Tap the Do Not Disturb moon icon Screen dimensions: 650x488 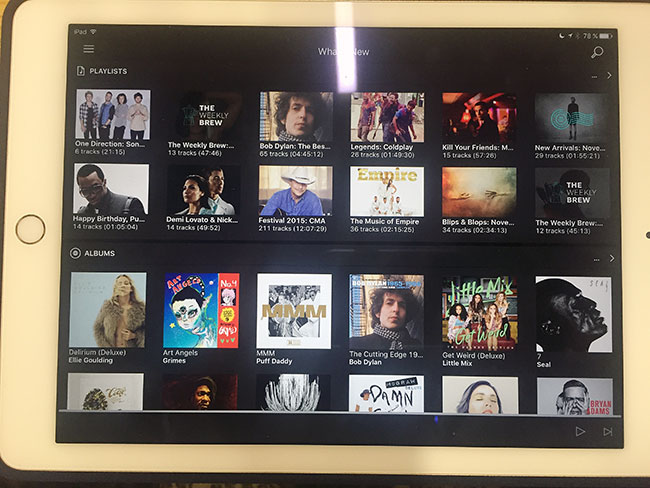coord(562,36)
